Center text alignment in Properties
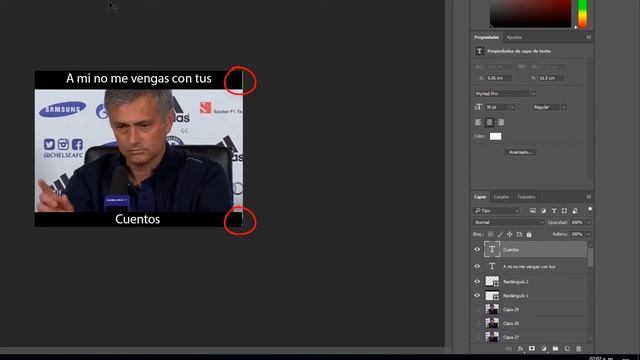Screen dimensions: 640x360 pyautogui.click(x=489, y=122)
